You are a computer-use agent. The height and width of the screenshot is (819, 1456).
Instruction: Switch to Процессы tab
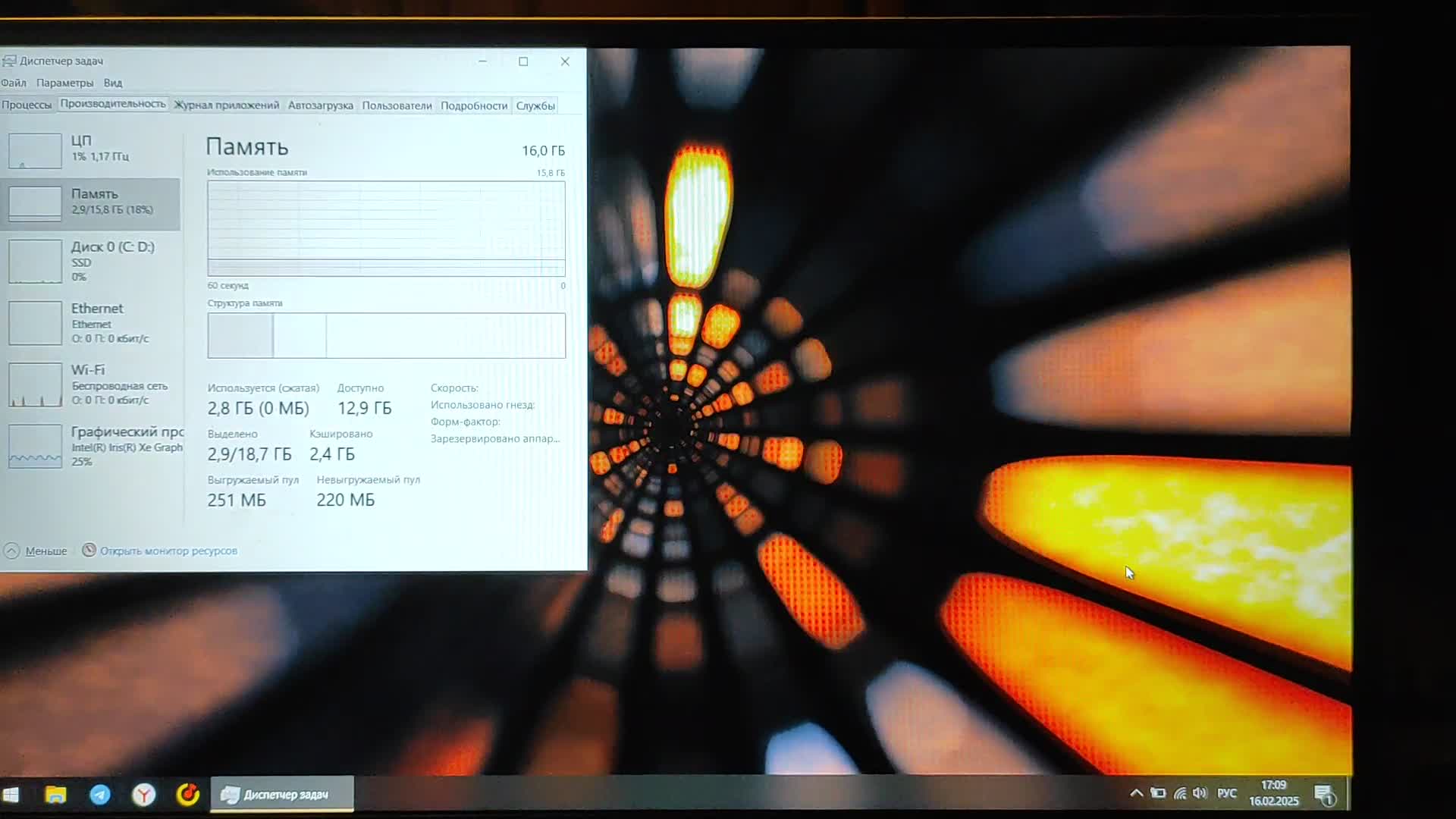pyautogui.click(x=27, y=105)
